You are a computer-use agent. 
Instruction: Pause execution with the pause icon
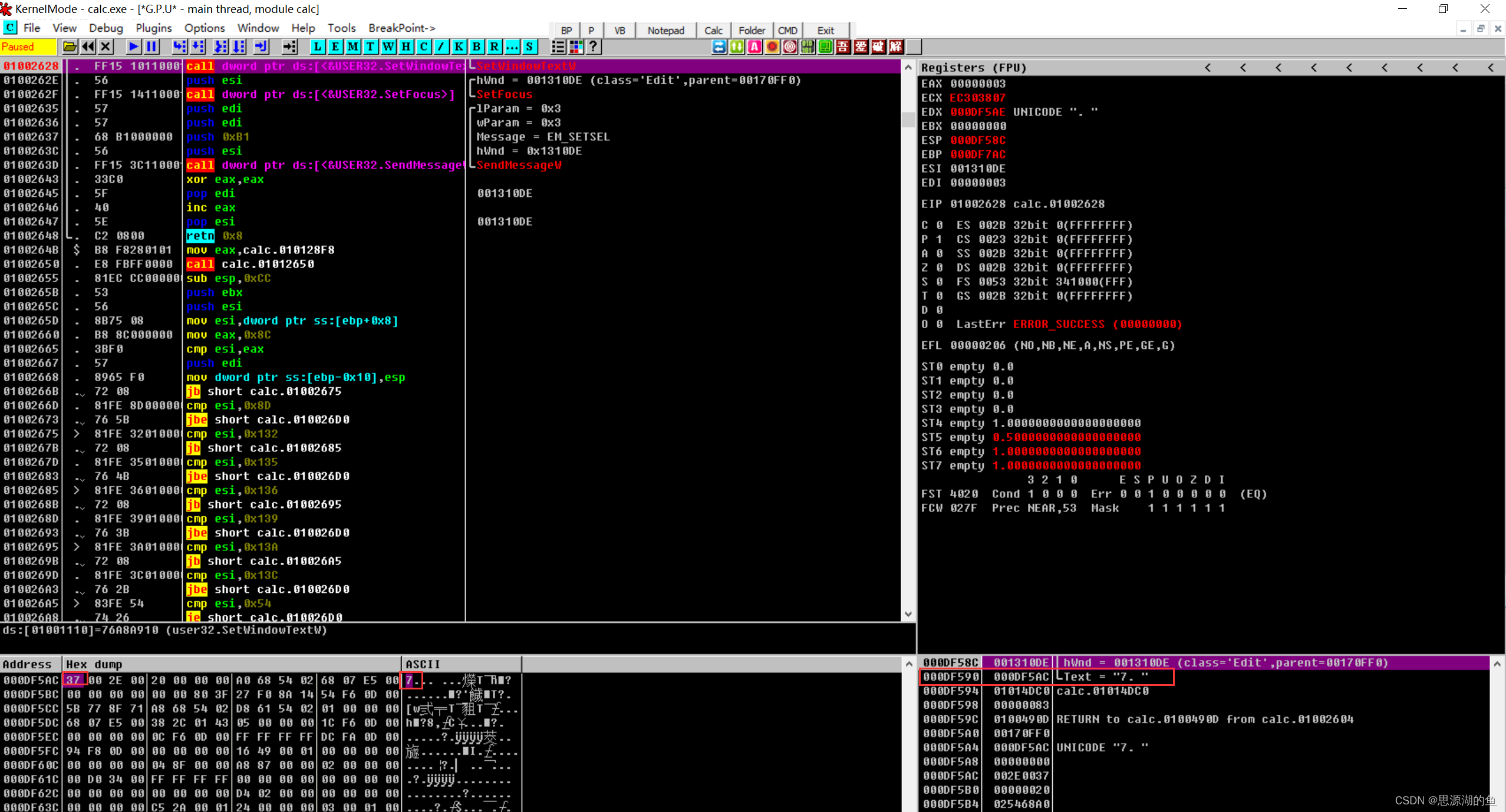click(151, 47)
